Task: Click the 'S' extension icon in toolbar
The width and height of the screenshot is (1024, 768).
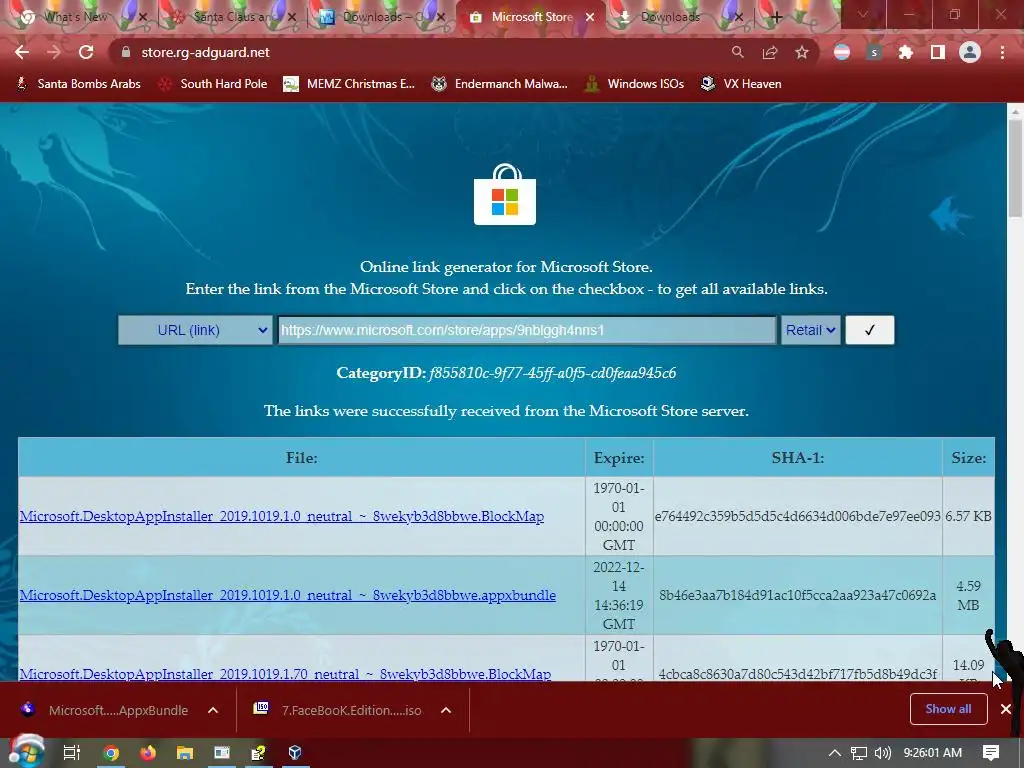Action: (x=874, y=52)
